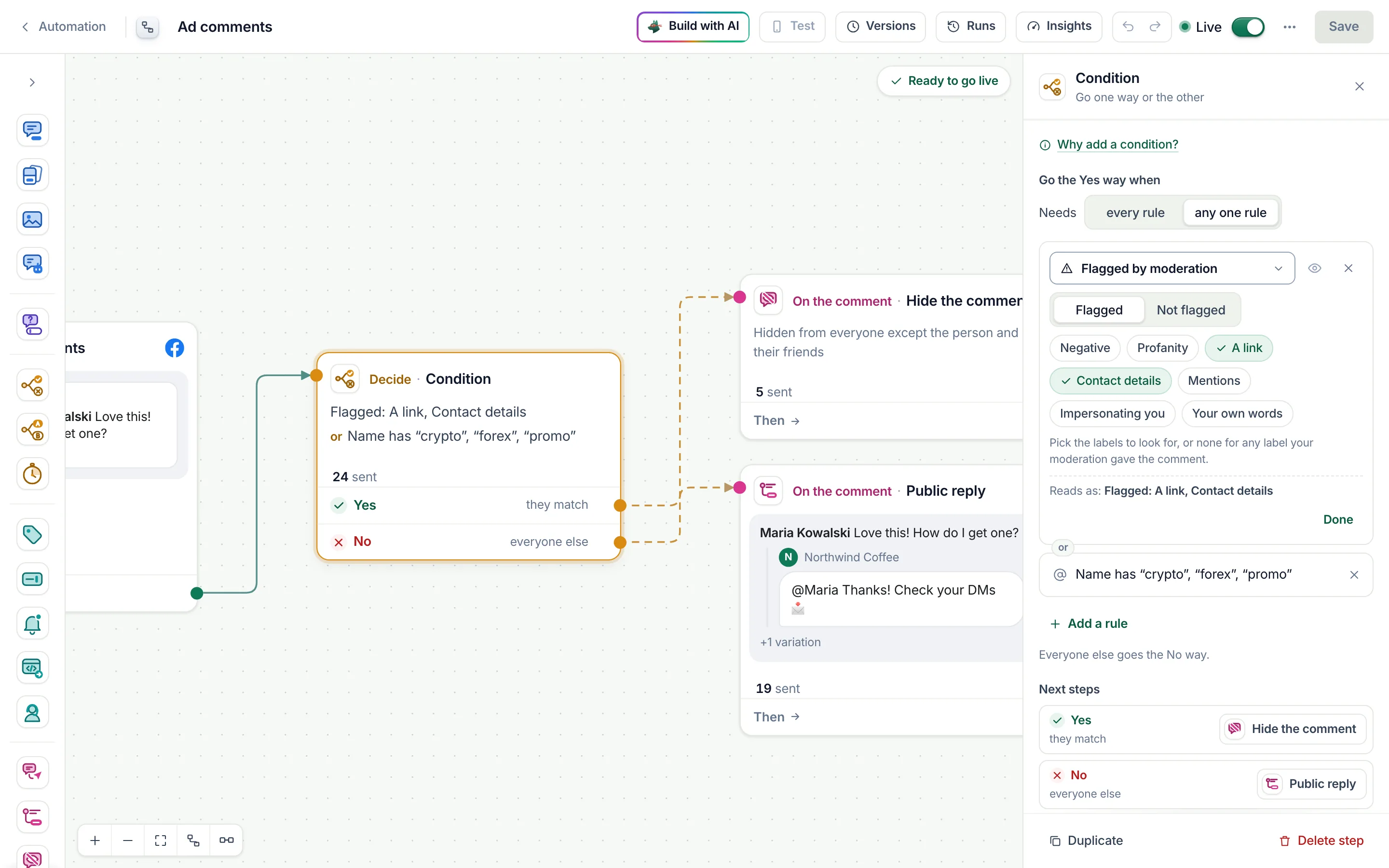Open Insights
The width and height of the screenshot is (1389, 868).
point(1059,27)
